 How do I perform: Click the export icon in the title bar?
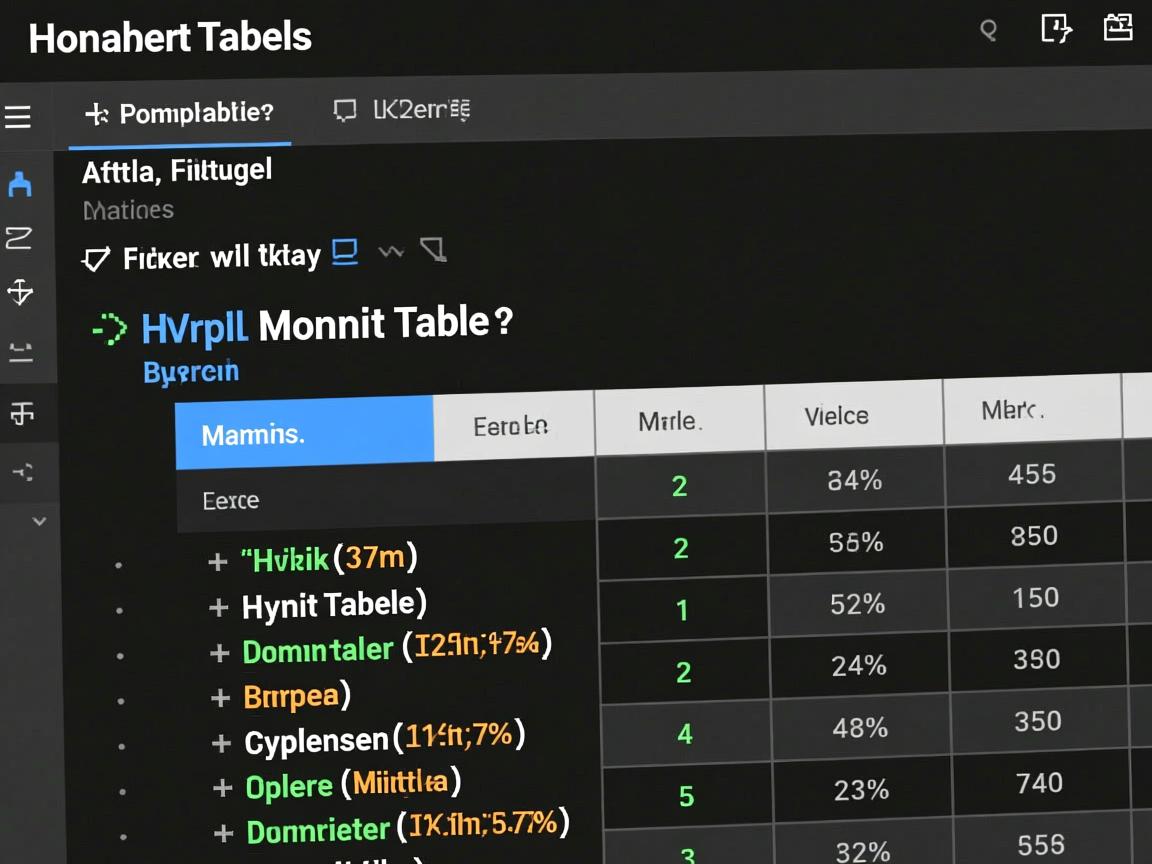[x=1056, y=29]
